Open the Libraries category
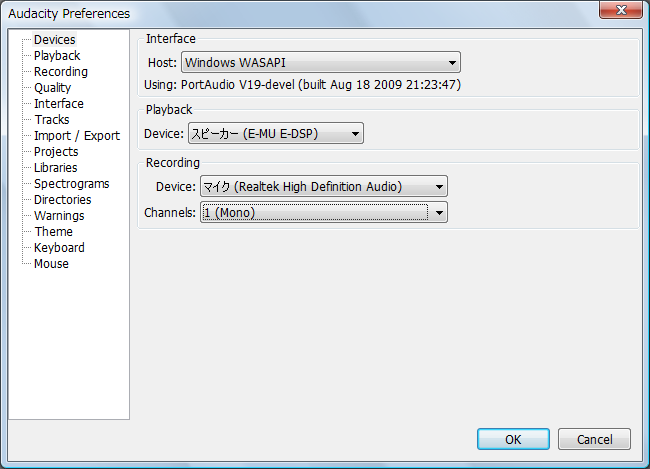Screen dimensions: 650x469 coord(55,168)
